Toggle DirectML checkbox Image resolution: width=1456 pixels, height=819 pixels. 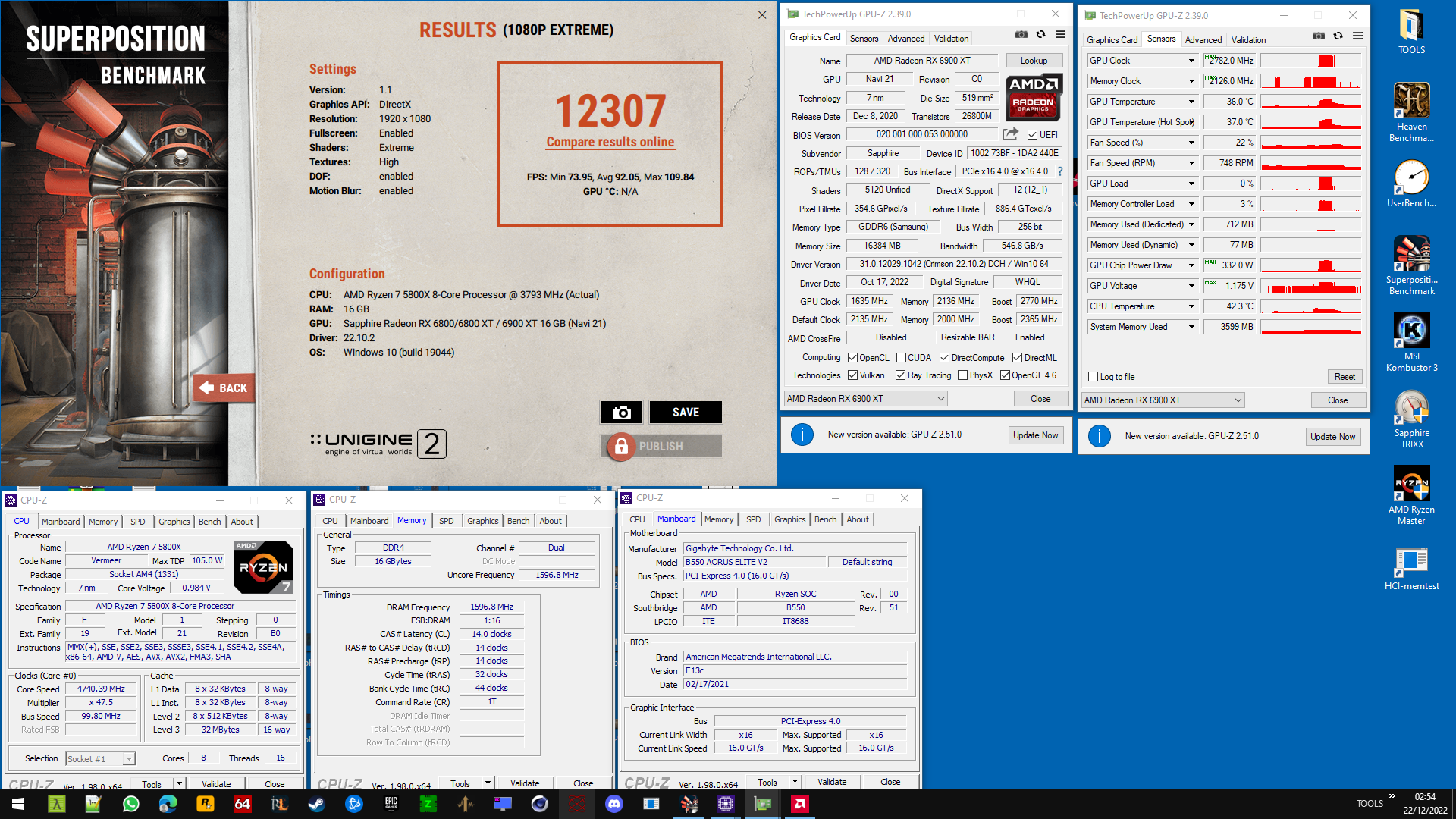coord(1017,358)
